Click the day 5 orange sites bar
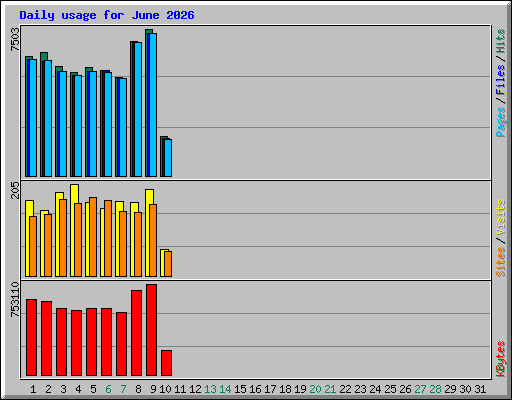The image size is (512, 400). [x=93, y=237]
